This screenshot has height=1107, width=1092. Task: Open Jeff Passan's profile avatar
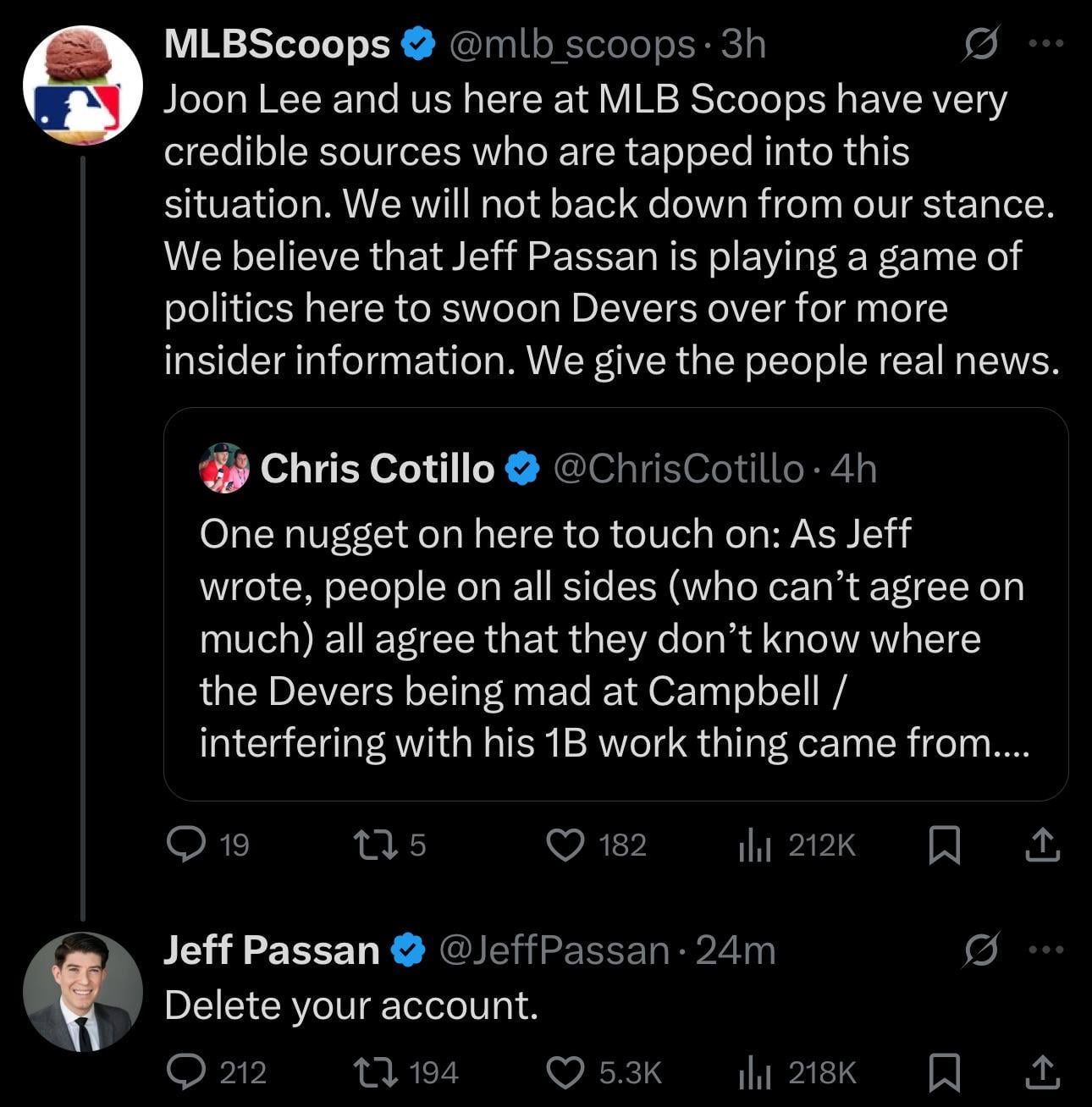coord(82,992)
